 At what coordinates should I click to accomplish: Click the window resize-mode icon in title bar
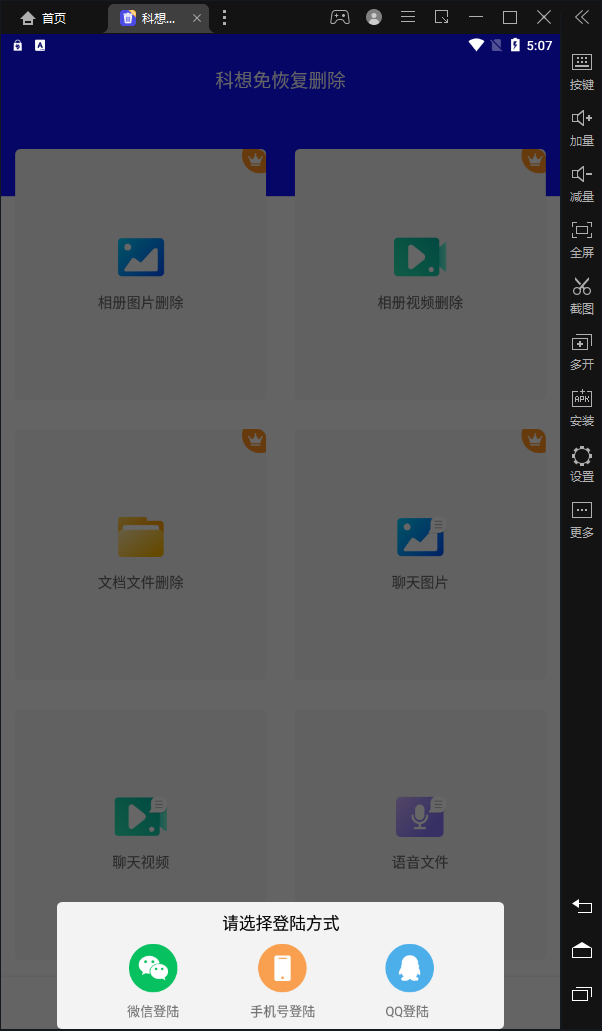442,17
